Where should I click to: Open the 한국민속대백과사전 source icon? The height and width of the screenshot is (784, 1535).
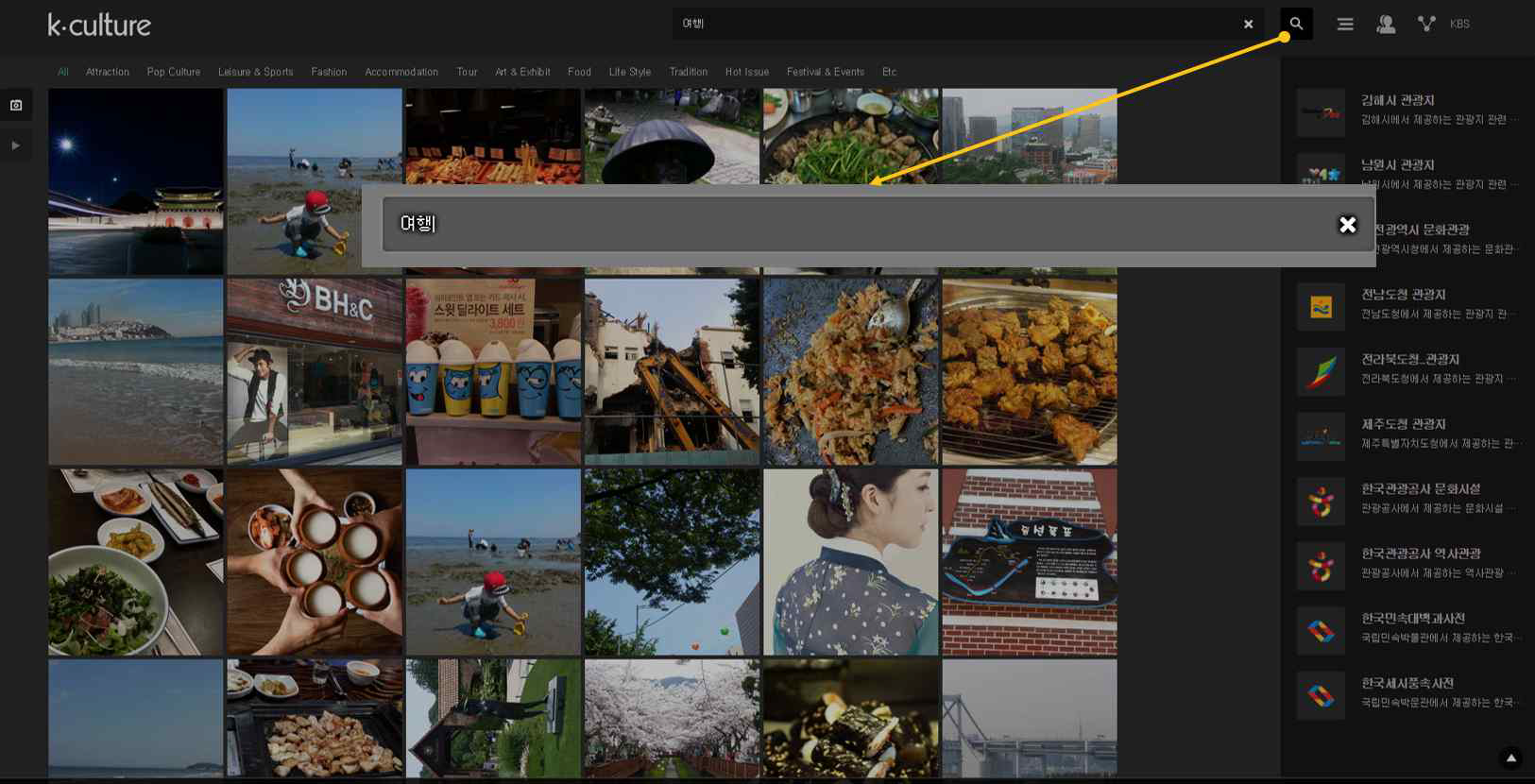[x=1321, y=631]
